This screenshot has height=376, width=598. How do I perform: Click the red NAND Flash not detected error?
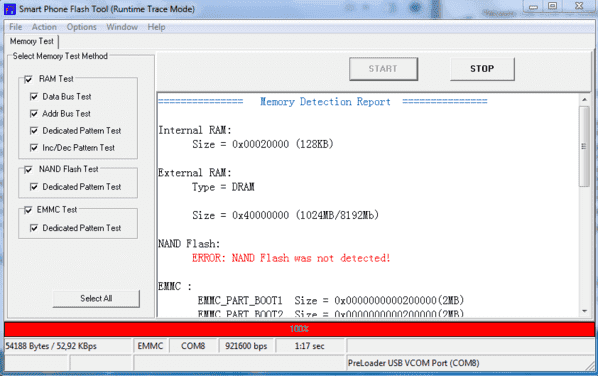click(291, 258)
